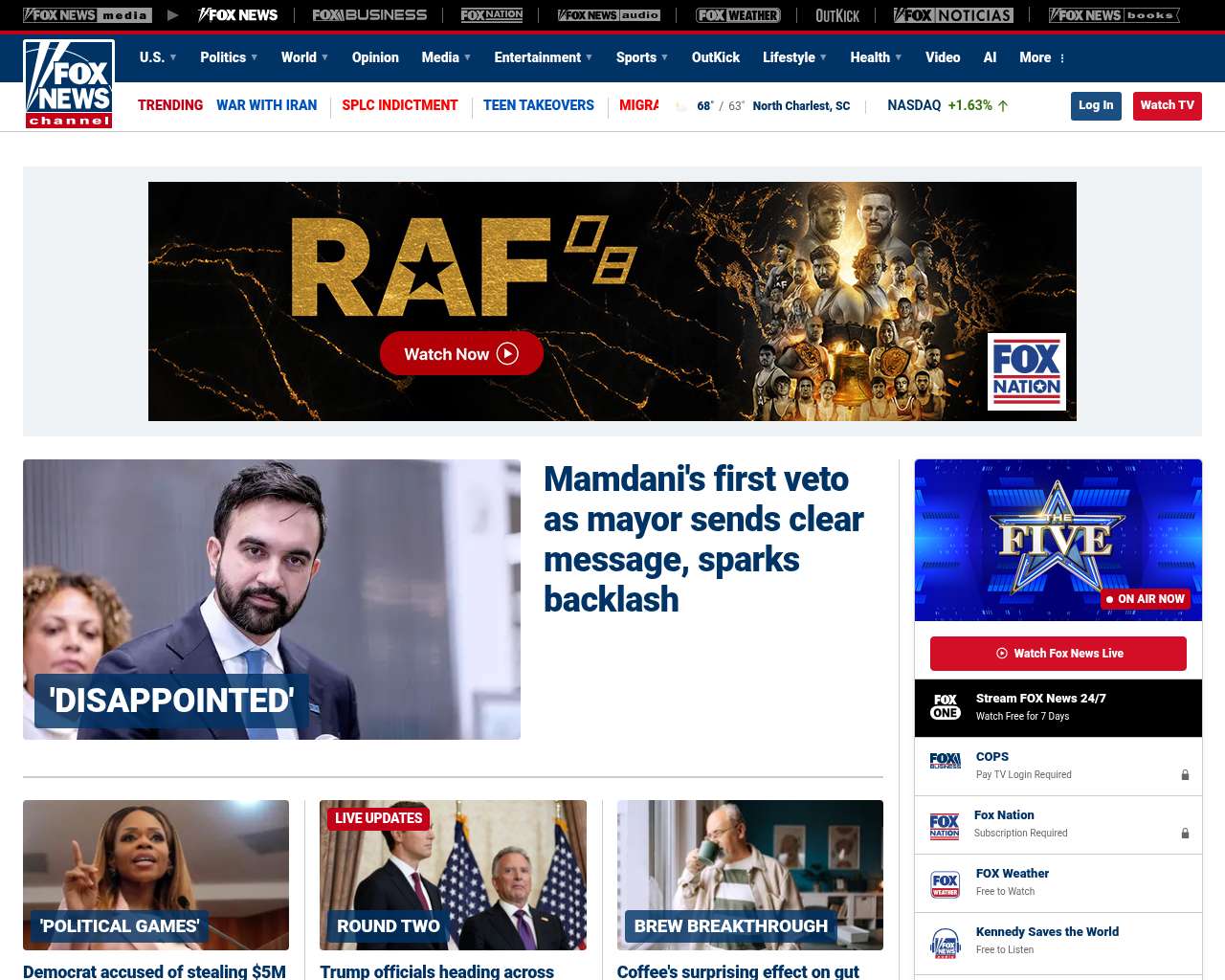Open the Opinion section

tap(375, 57)
